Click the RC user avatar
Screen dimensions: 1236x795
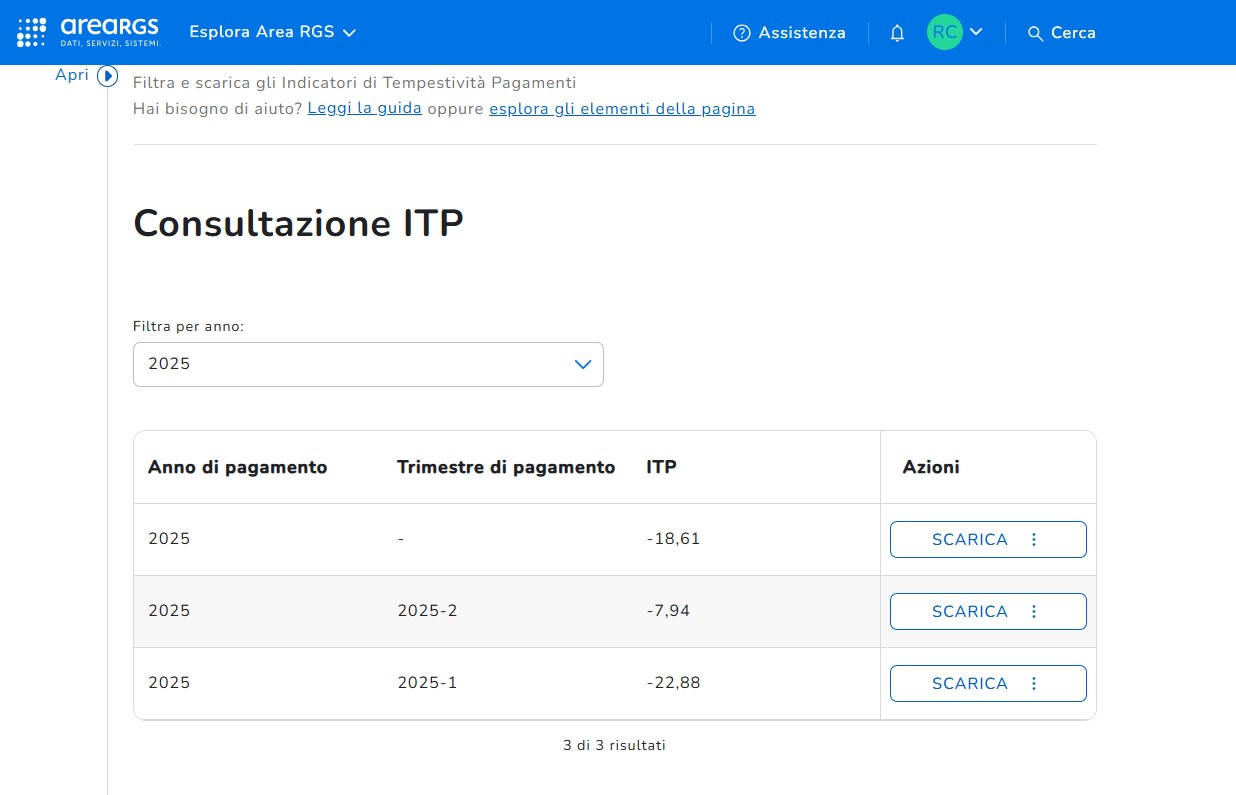(944, 32)
